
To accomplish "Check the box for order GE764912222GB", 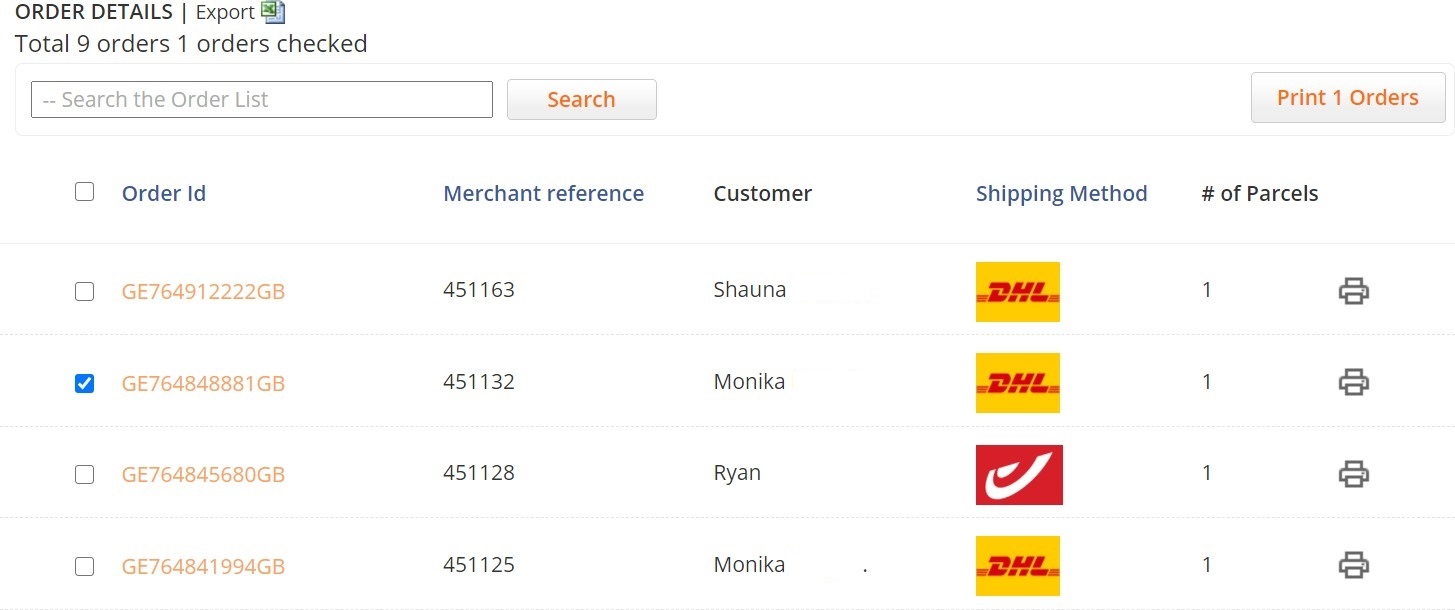I will (x=85, y=291).
